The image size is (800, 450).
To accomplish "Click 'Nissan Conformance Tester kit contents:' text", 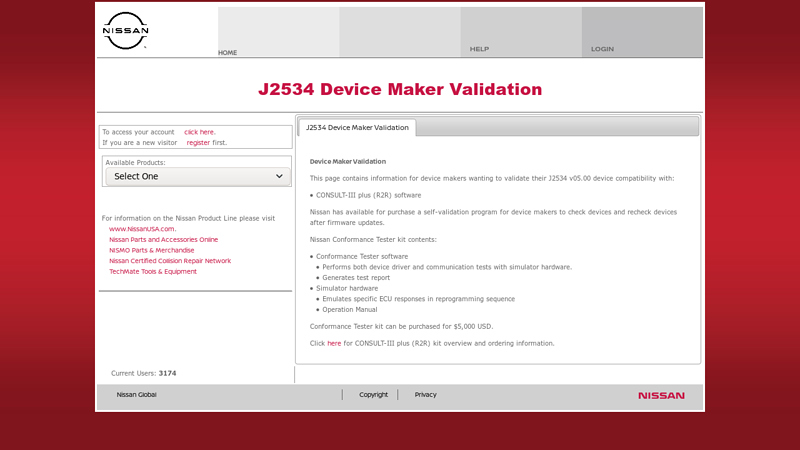I will tap(373, 239).
